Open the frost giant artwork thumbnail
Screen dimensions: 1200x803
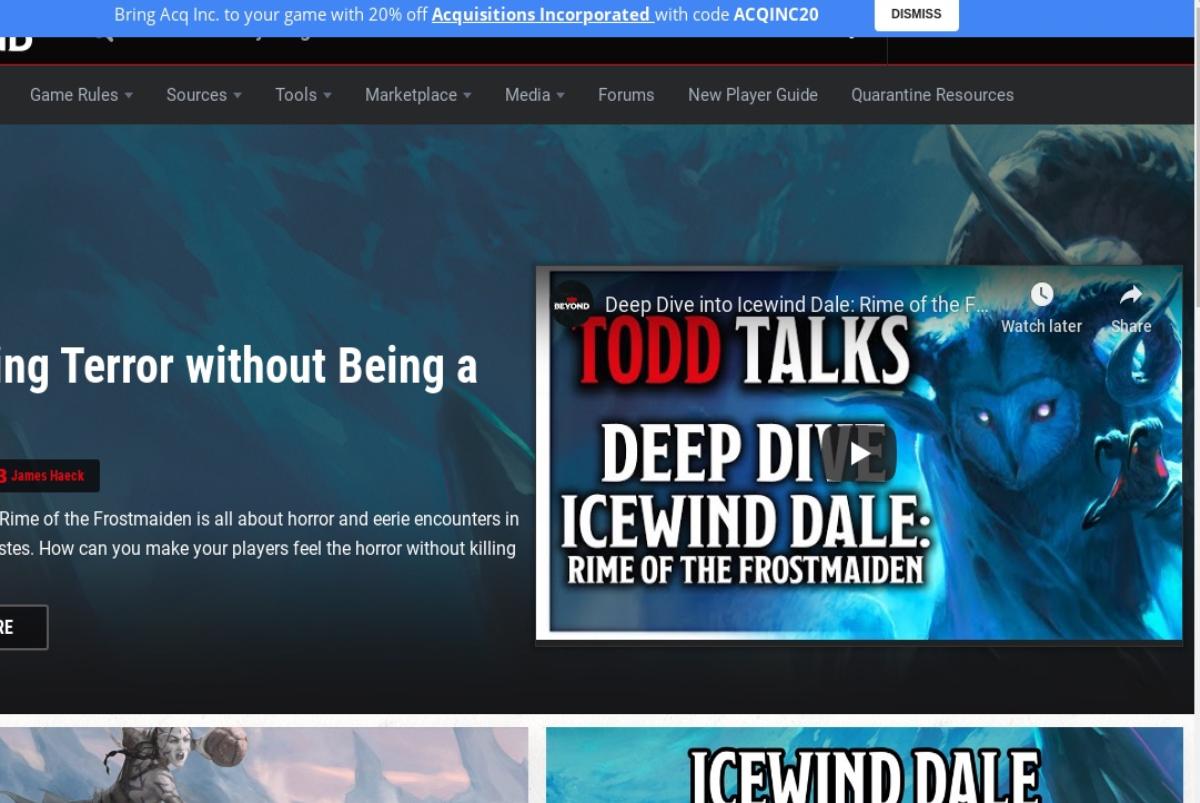(264, 765)
